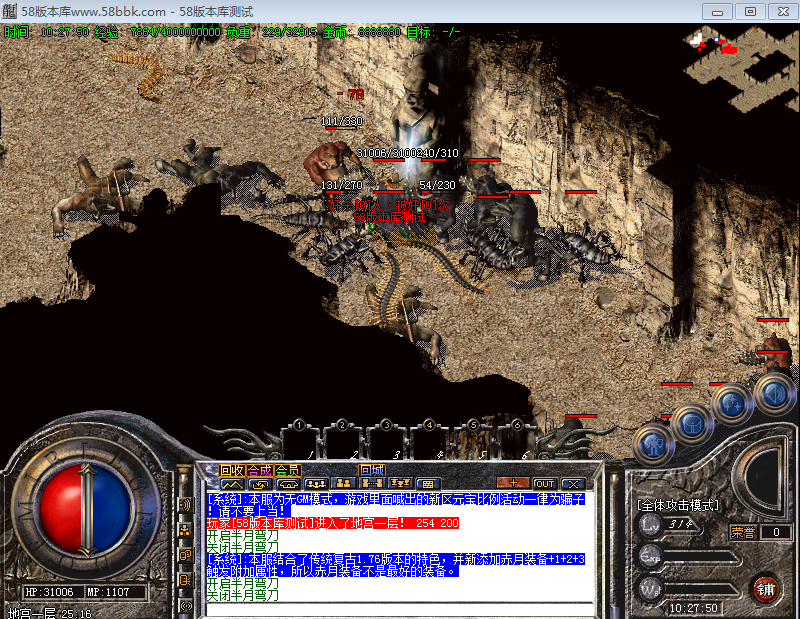Click the 荣誉 honor label
The height and width of the screenshot is (619, 800).
pos(743,532)
